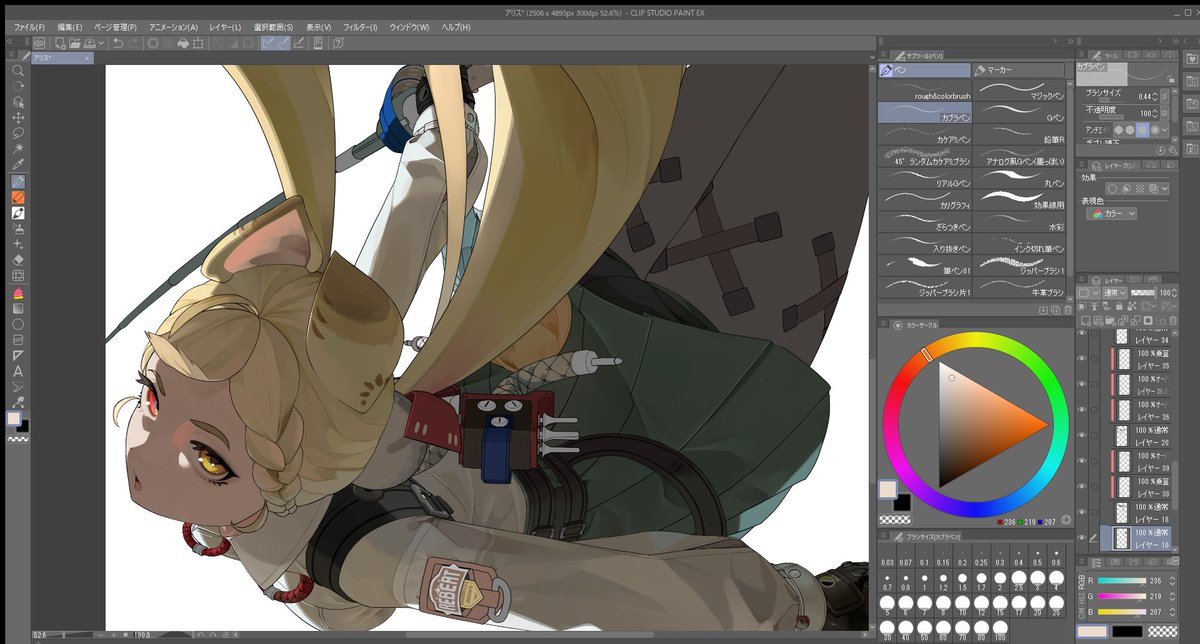Expand the layer effect options arrow
This screenshot has height=644, width=1200.
pyautogui.click(x=1165, y=189)
